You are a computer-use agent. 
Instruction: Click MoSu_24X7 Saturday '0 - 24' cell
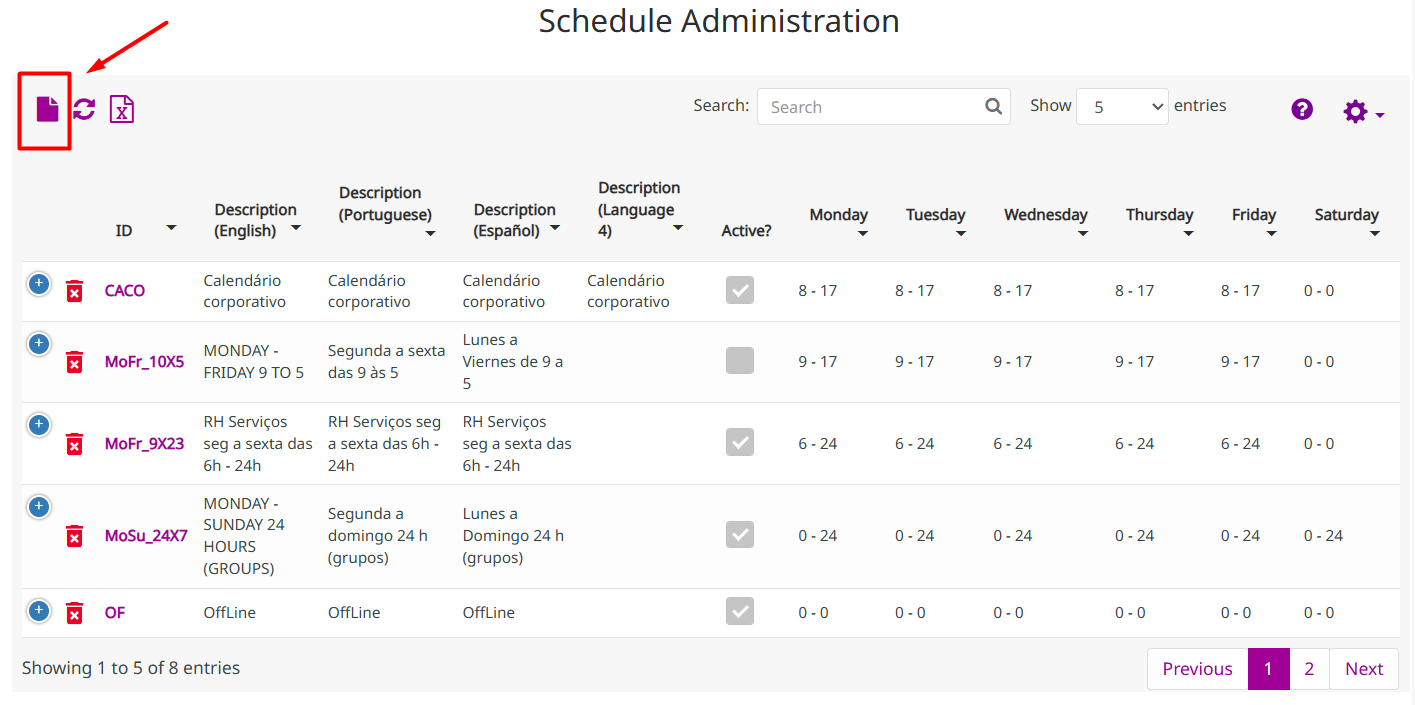click(x=1324, y=536)
